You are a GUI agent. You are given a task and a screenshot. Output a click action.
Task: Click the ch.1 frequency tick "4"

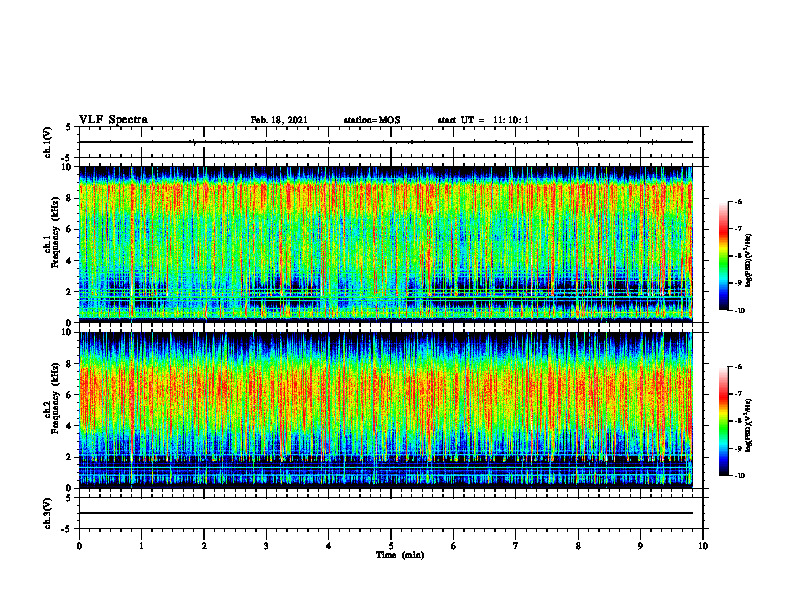[70, 261]
